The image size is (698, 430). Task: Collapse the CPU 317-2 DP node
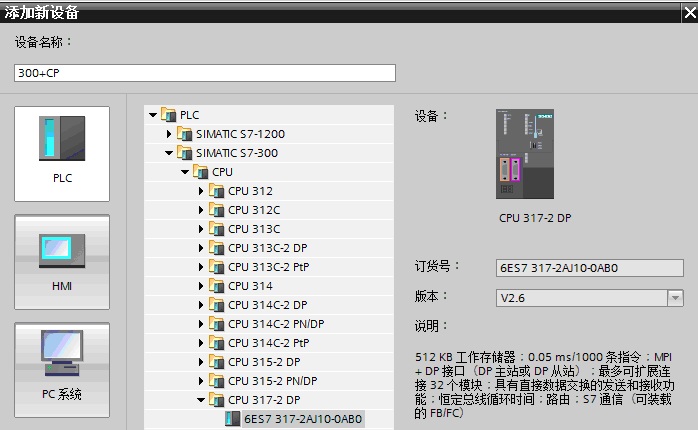201,400
